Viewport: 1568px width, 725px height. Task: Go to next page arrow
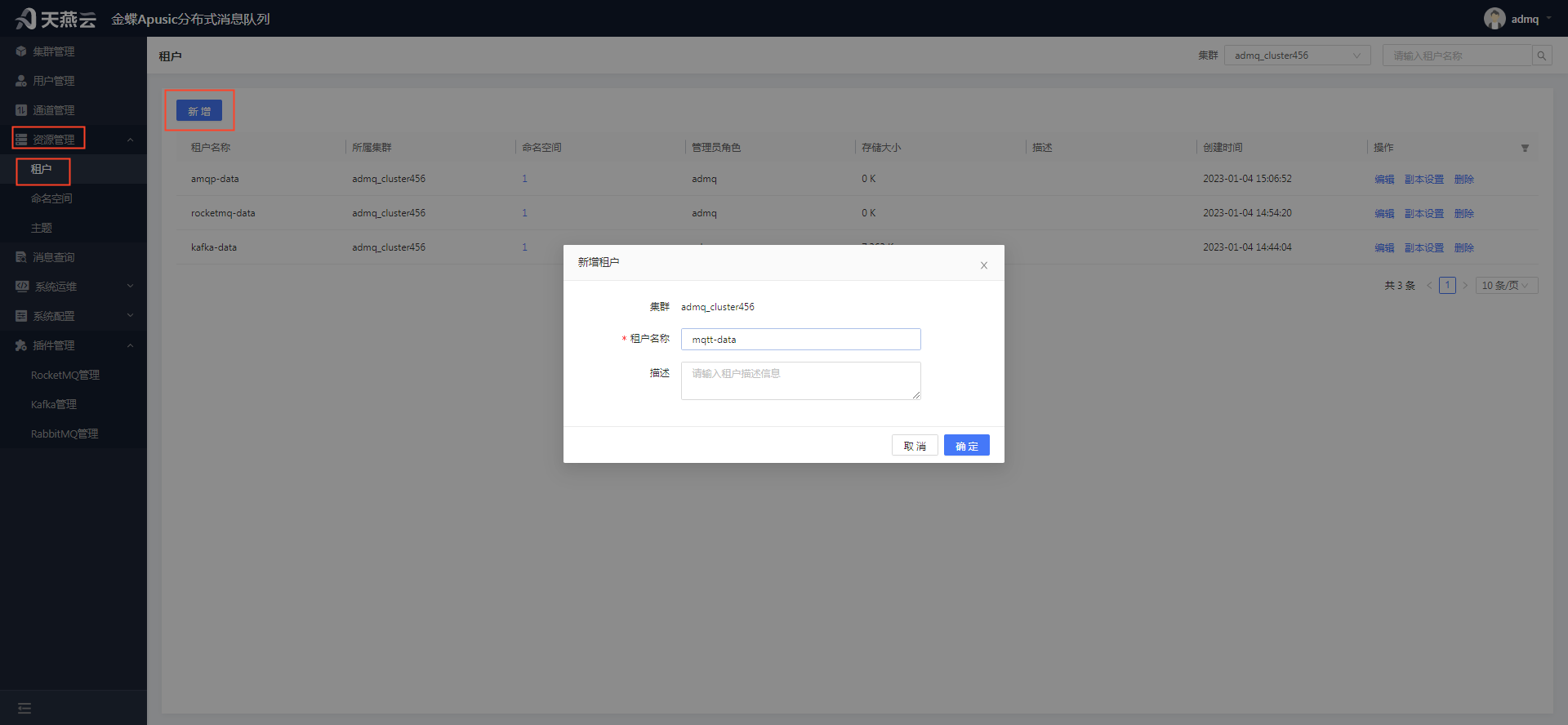pyautogui.click(x=1465, y=285)
